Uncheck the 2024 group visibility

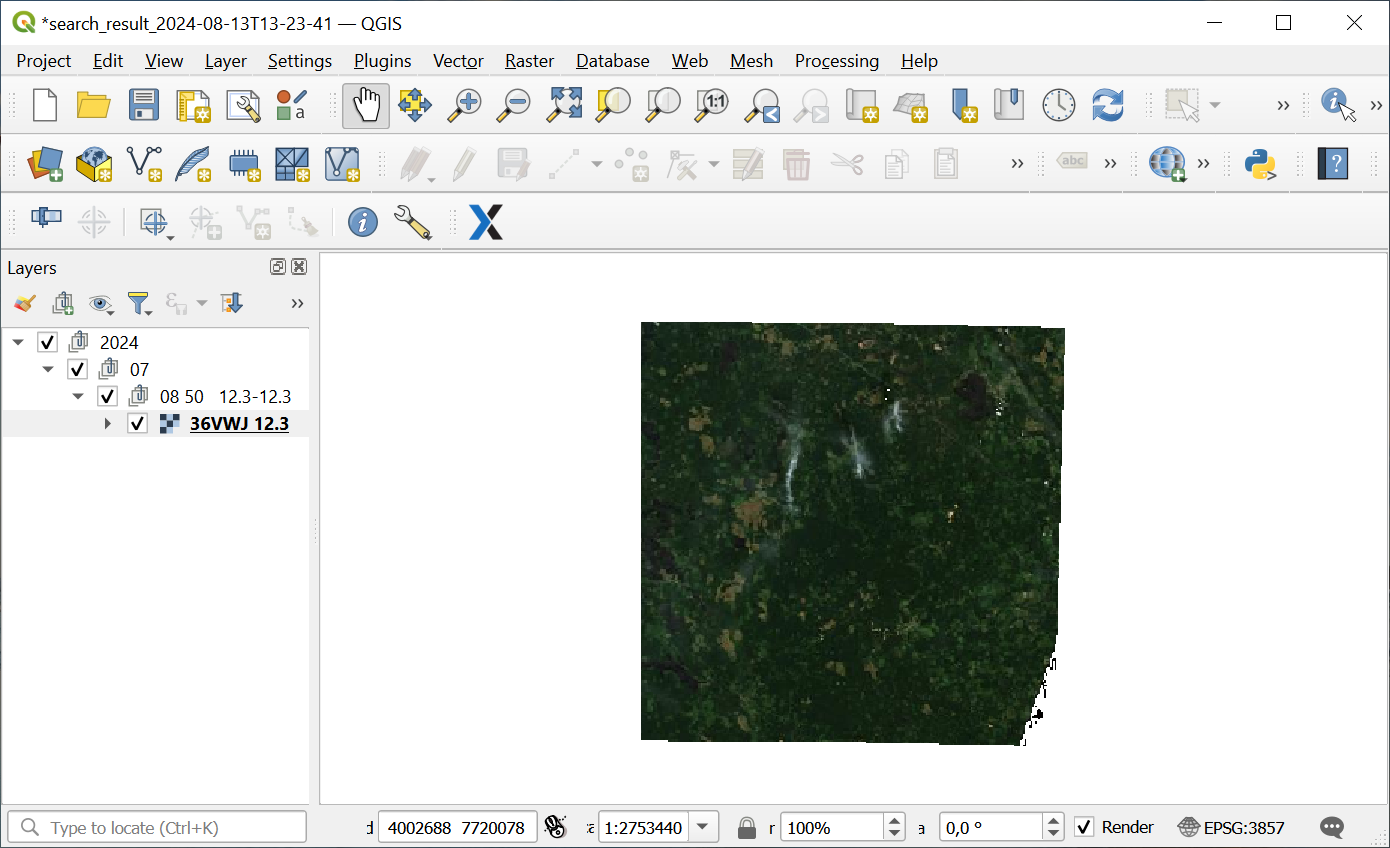[x=47, y=341]
